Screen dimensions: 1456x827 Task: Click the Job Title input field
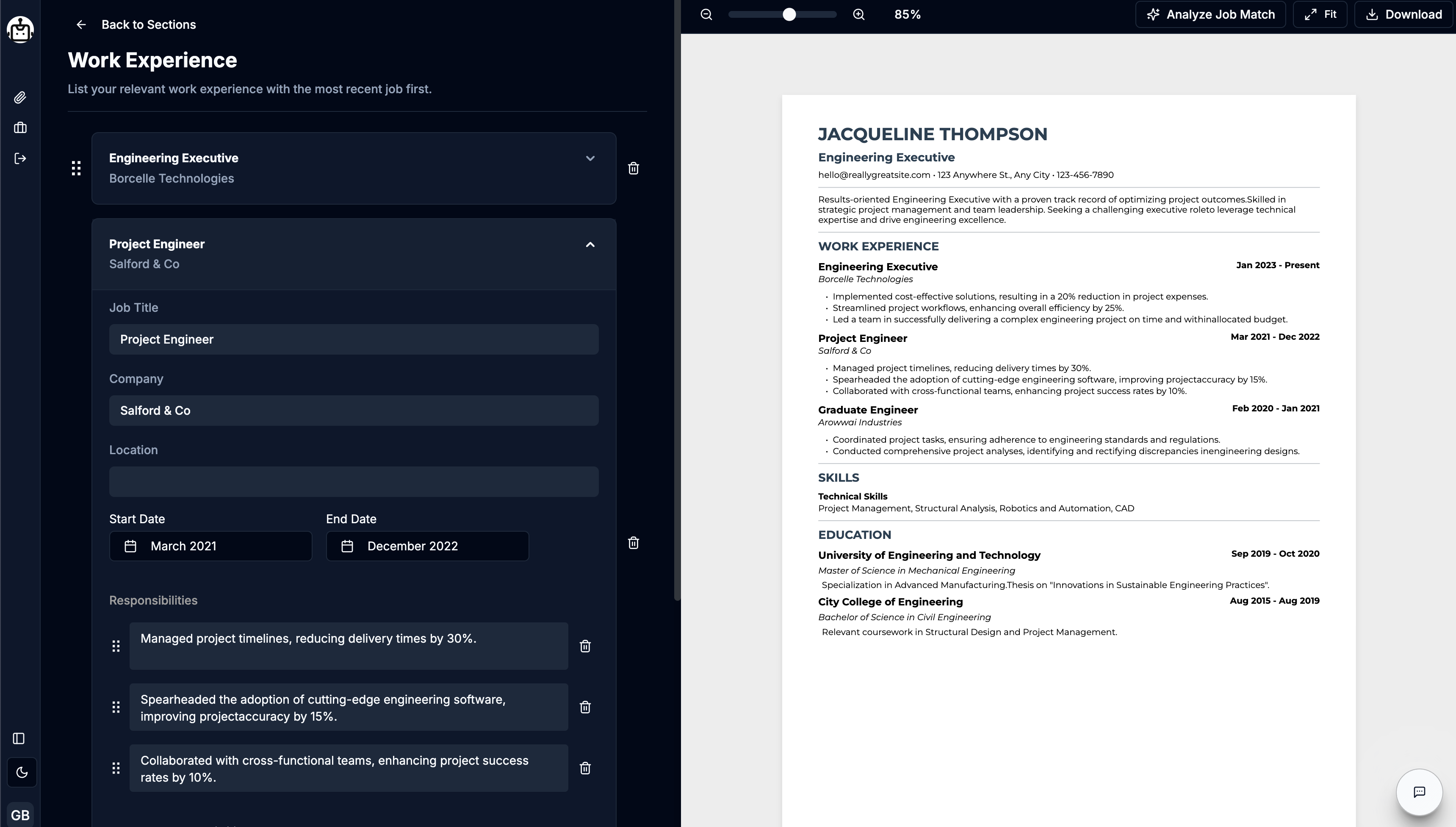coord(353,339)
